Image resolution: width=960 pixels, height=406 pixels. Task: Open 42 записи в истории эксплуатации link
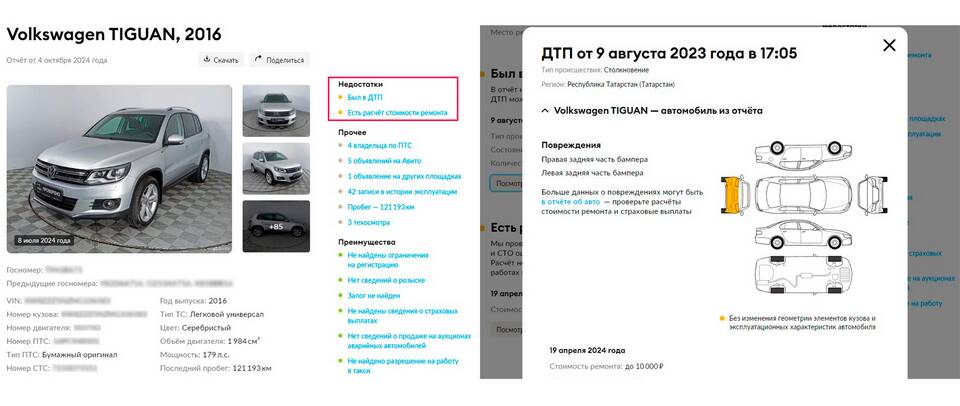tap(402, 192)
